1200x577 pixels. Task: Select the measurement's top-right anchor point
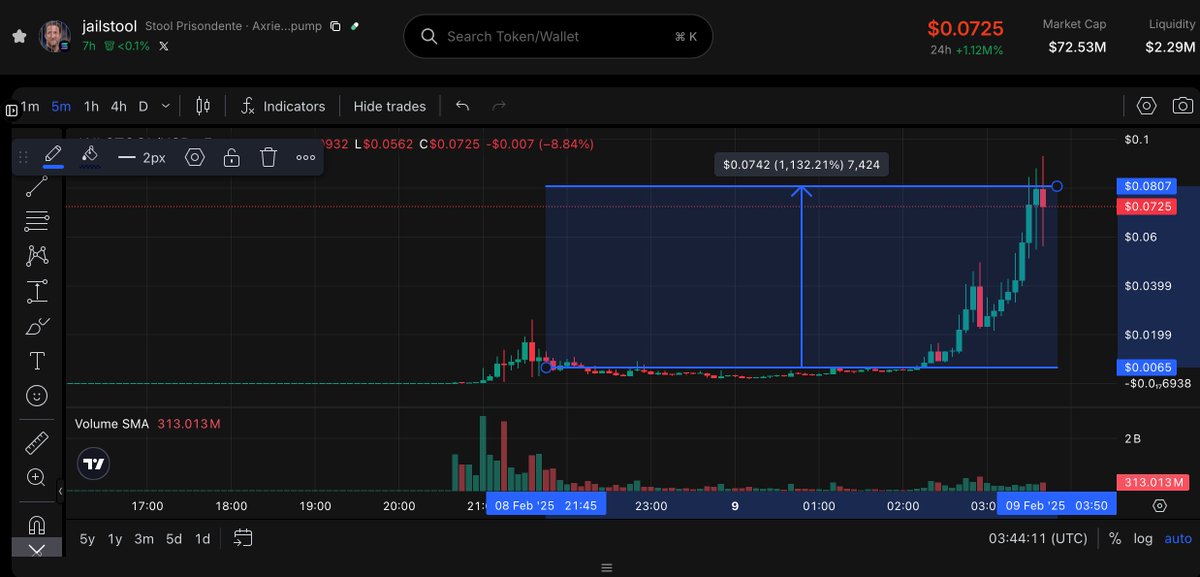[x=1057, y=186]
